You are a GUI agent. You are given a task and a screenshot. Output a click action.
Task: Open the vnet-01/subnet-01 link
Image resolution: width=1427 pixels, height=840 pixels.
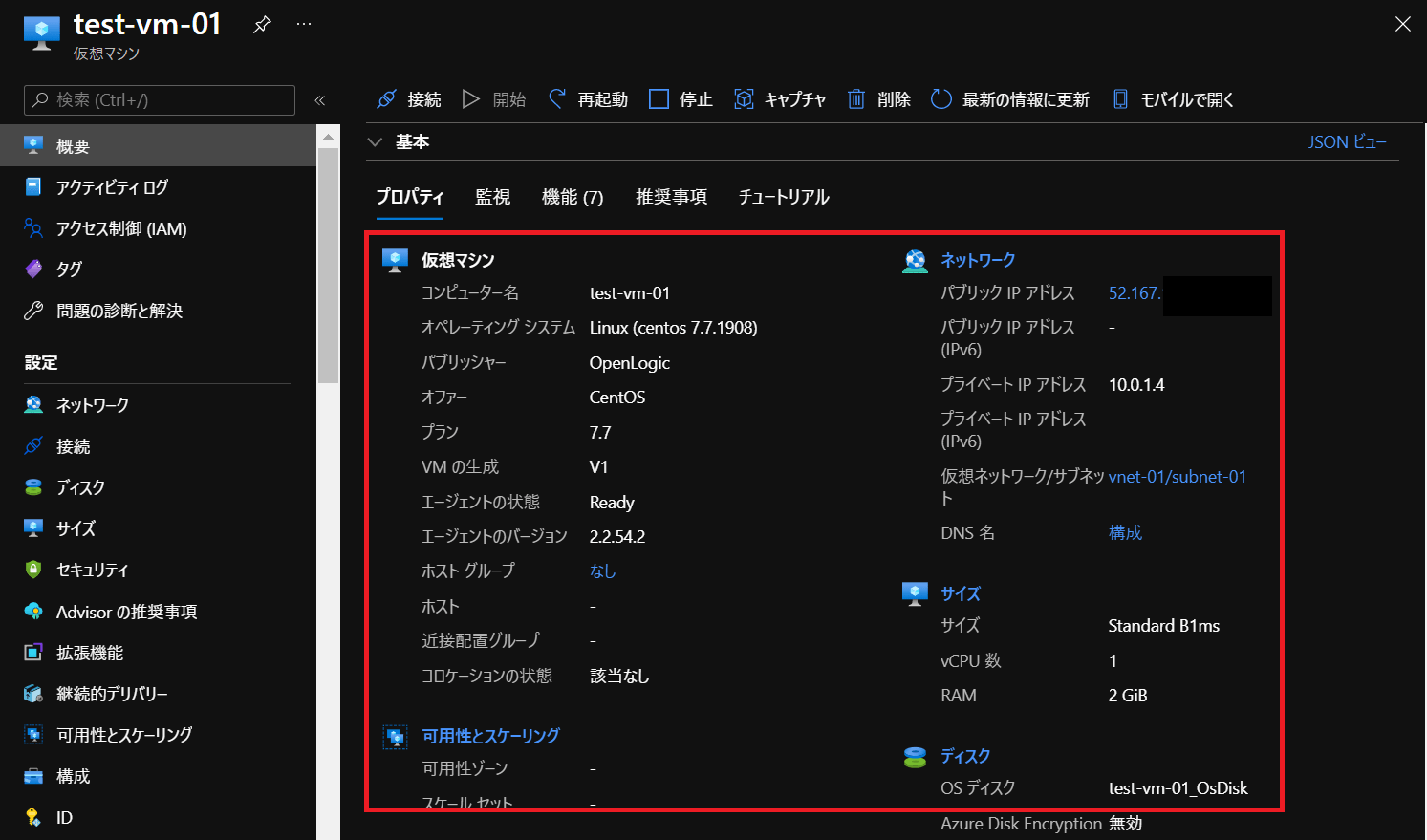(x=1178, y=477)
